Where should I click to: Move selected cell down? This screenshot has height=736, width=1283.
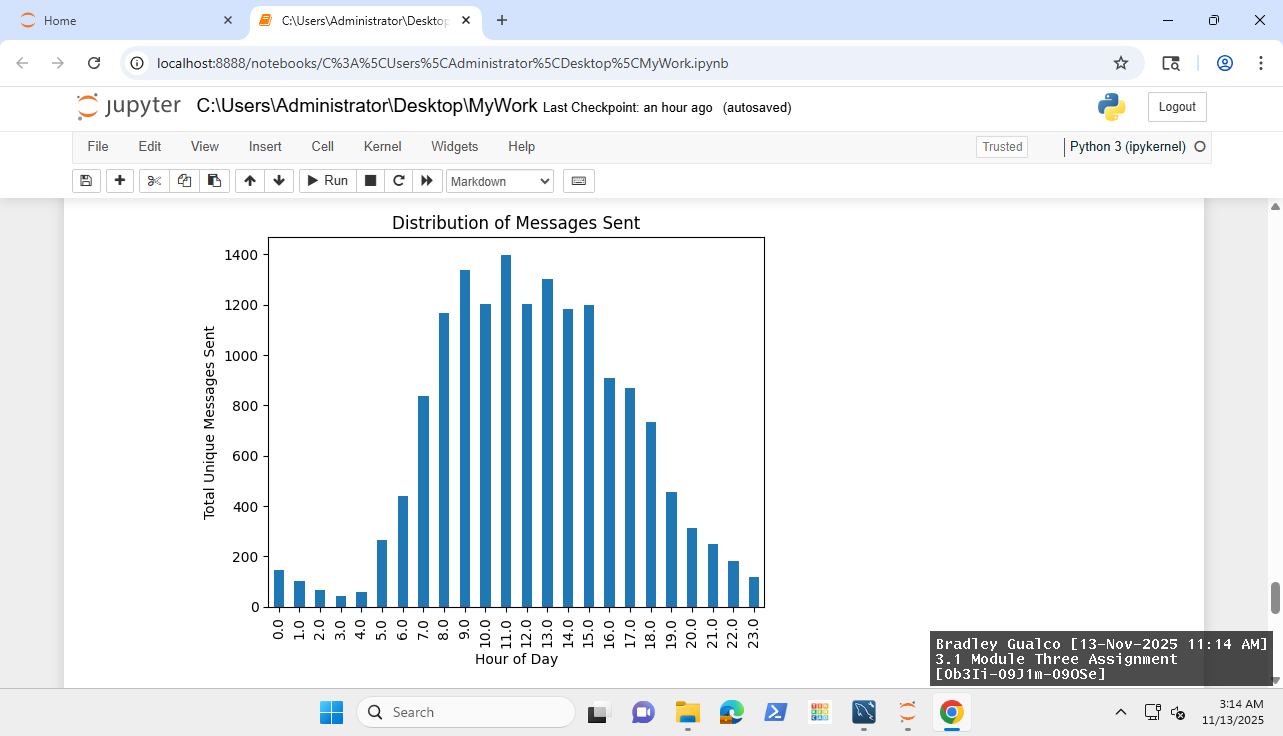(278, 181)
